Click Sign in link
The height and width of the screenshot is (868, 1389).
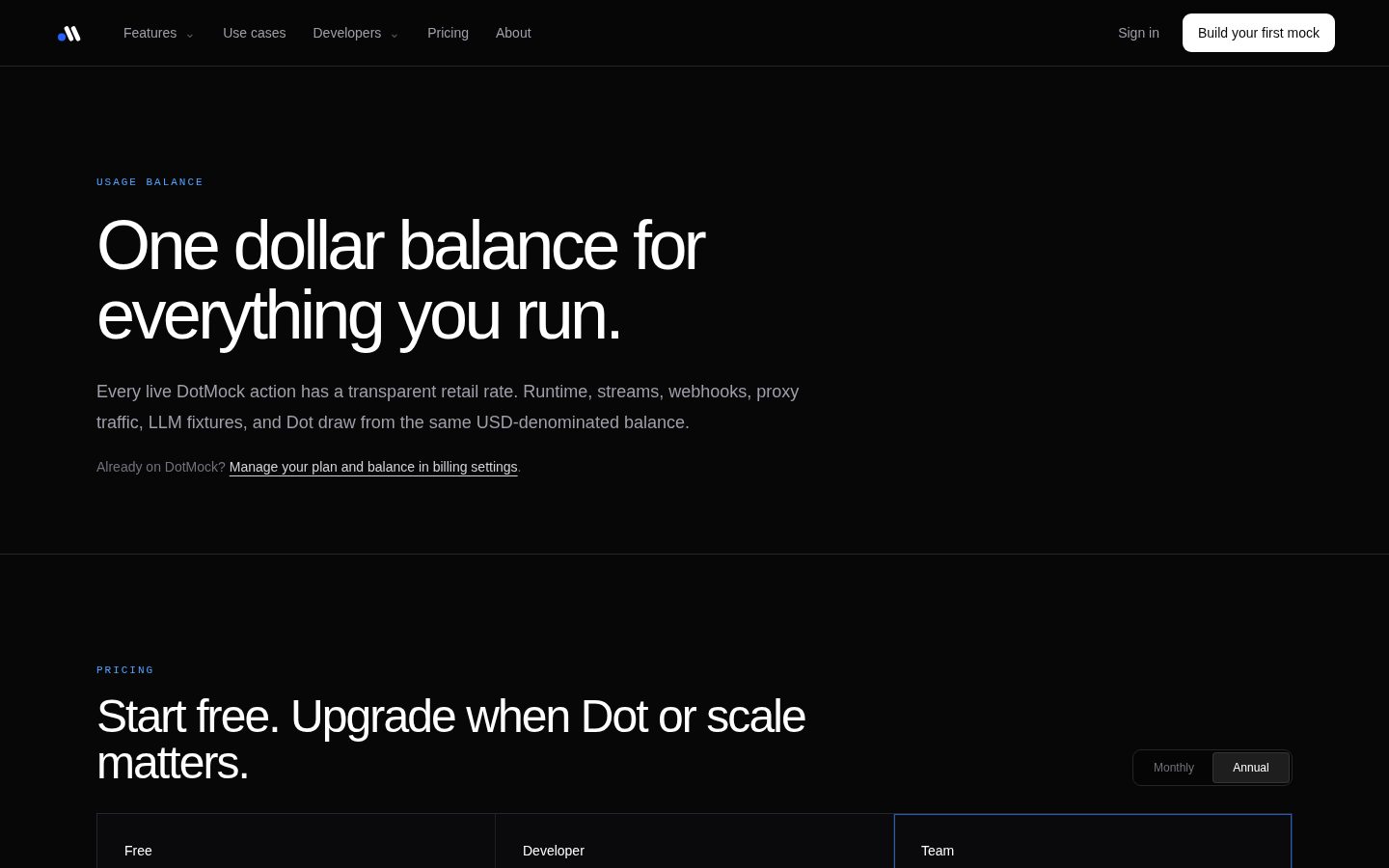click(x=1138, y=33)
